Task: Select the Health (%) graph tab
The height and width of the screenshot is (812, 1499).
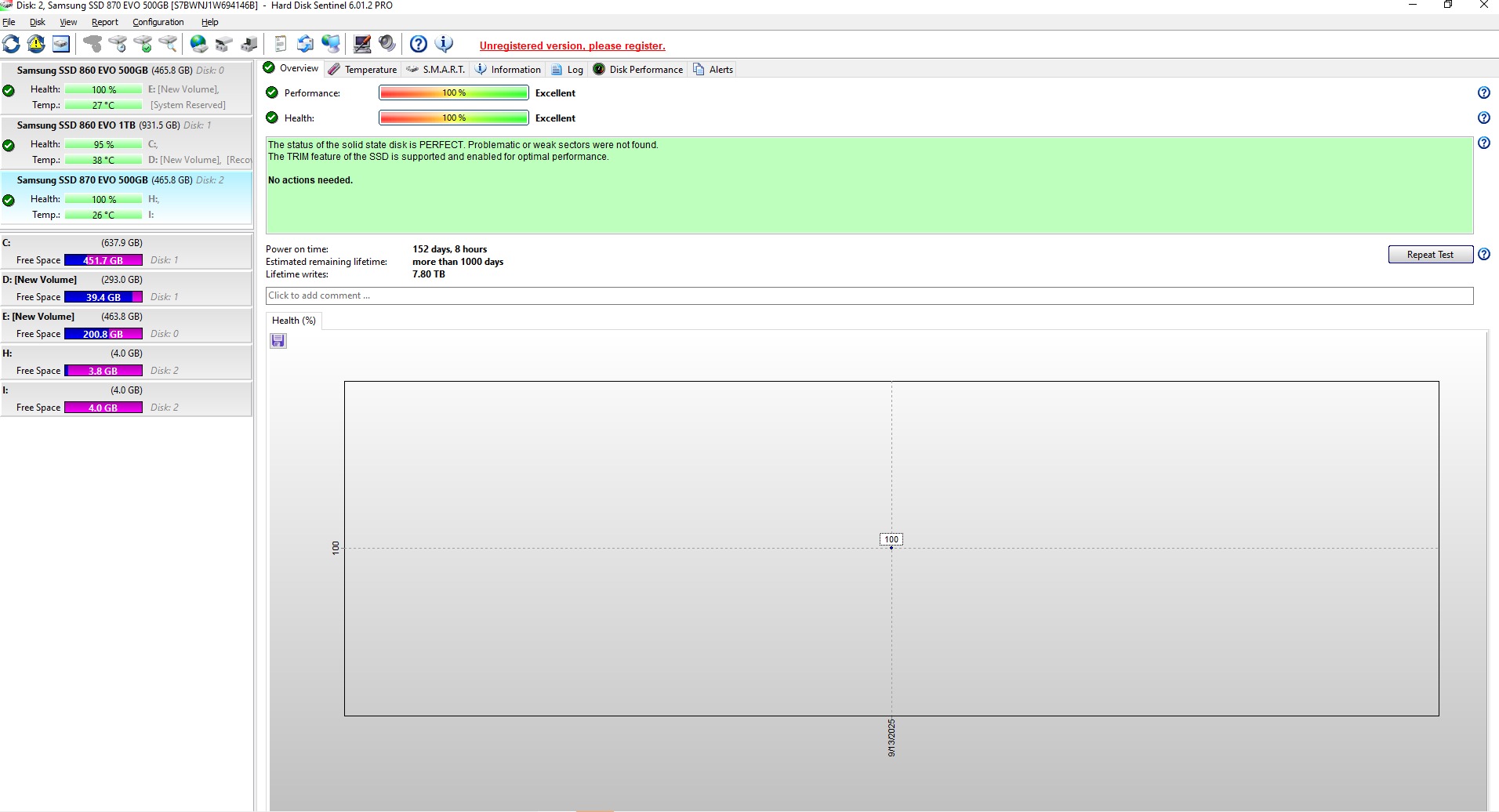Action: [293, 321]
